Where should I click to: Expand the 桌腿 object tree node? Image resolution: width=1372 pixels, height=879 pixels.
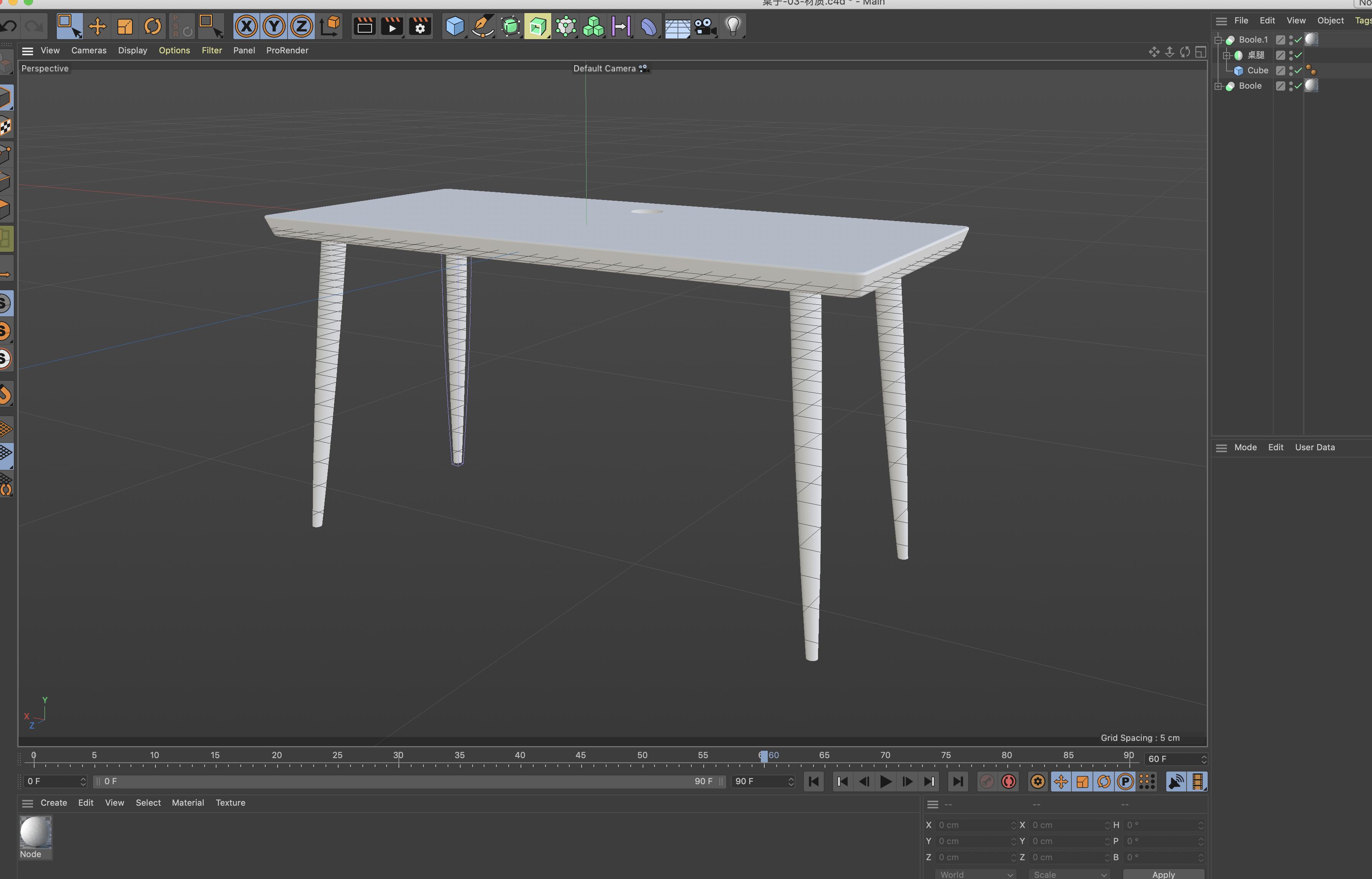(1227, 55)
